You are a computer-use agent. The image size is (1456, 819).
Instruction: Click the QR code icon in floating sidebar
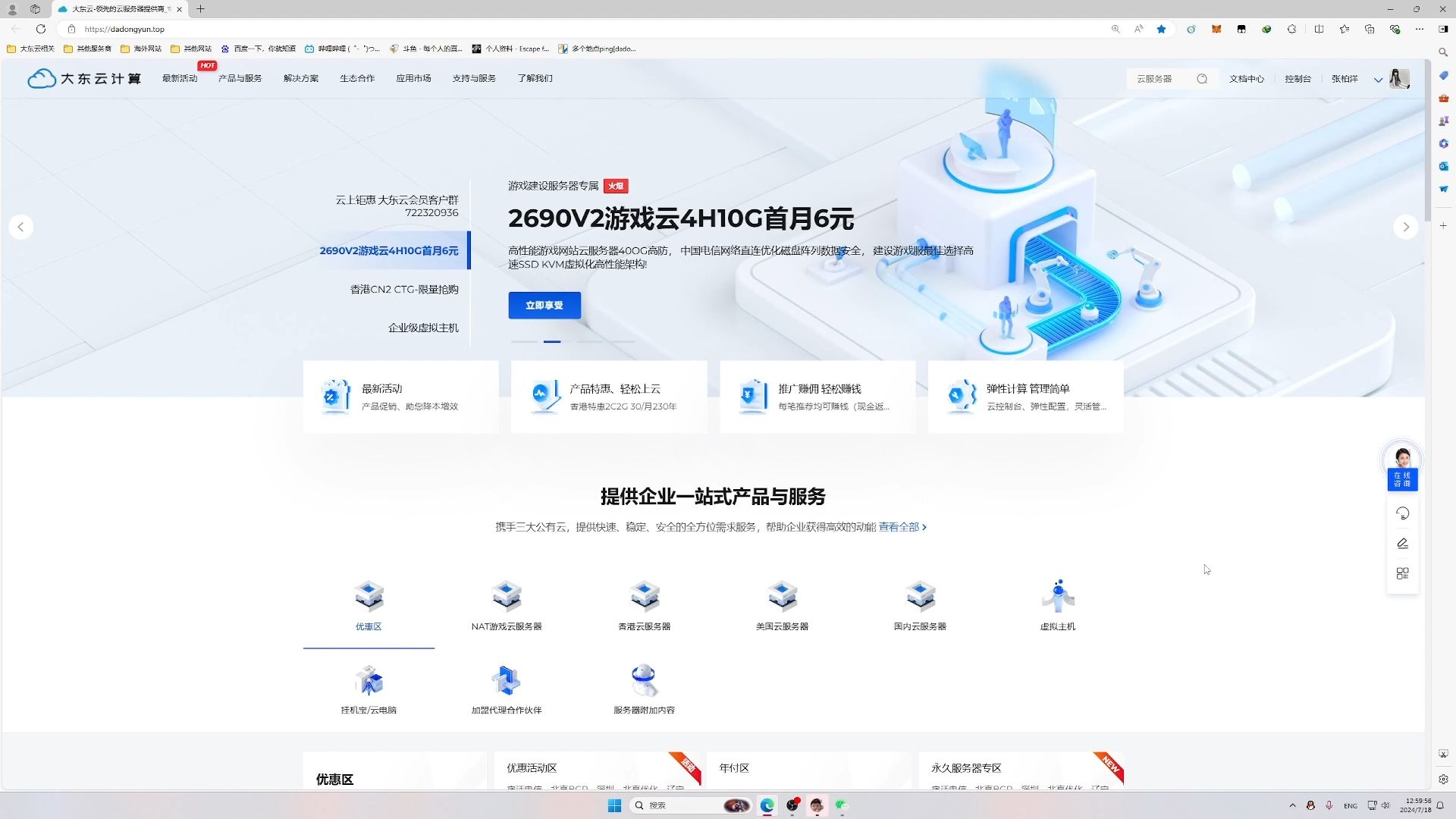click(1403, 573)
